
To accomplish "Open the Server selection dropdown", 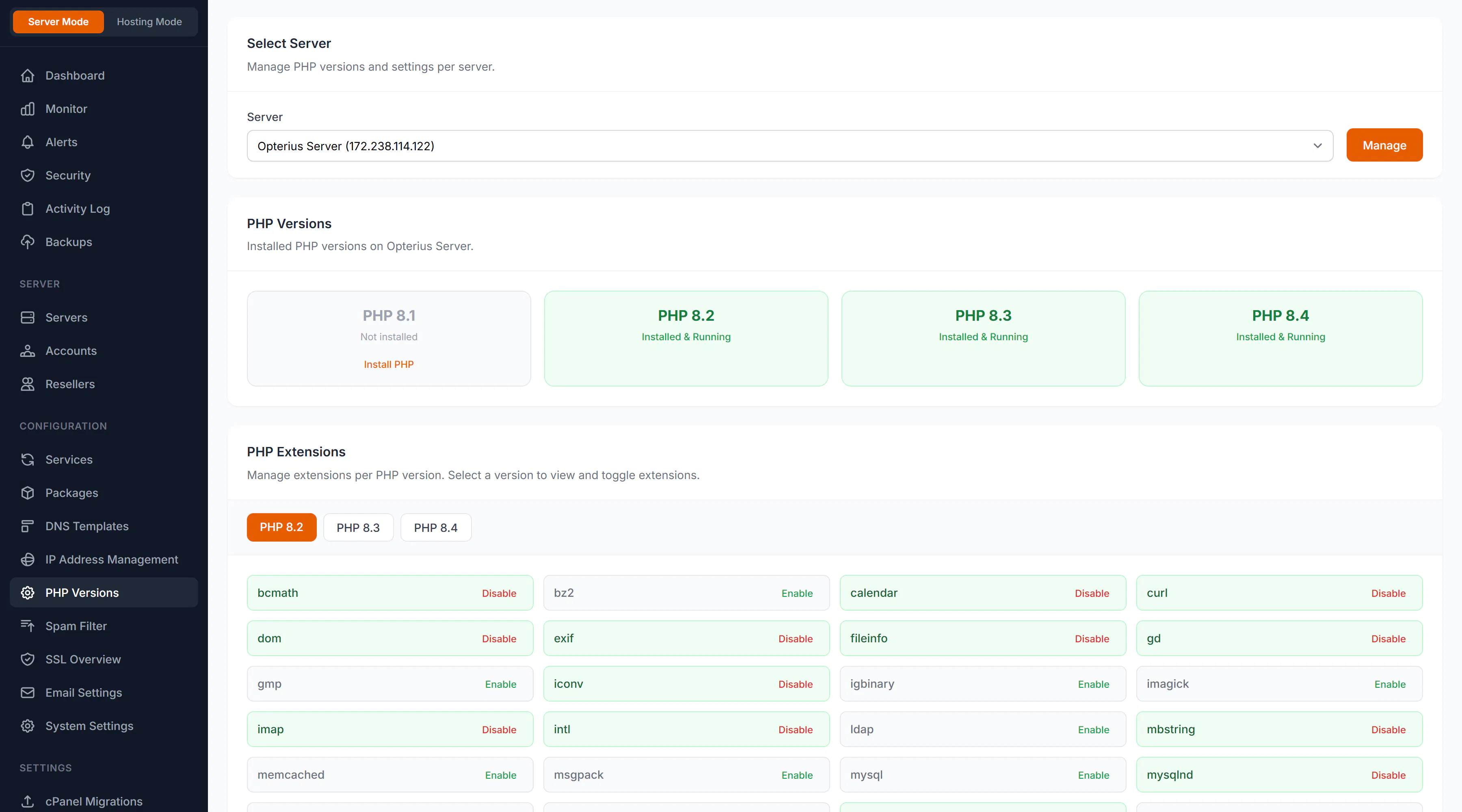I will (x=789, y=146).
